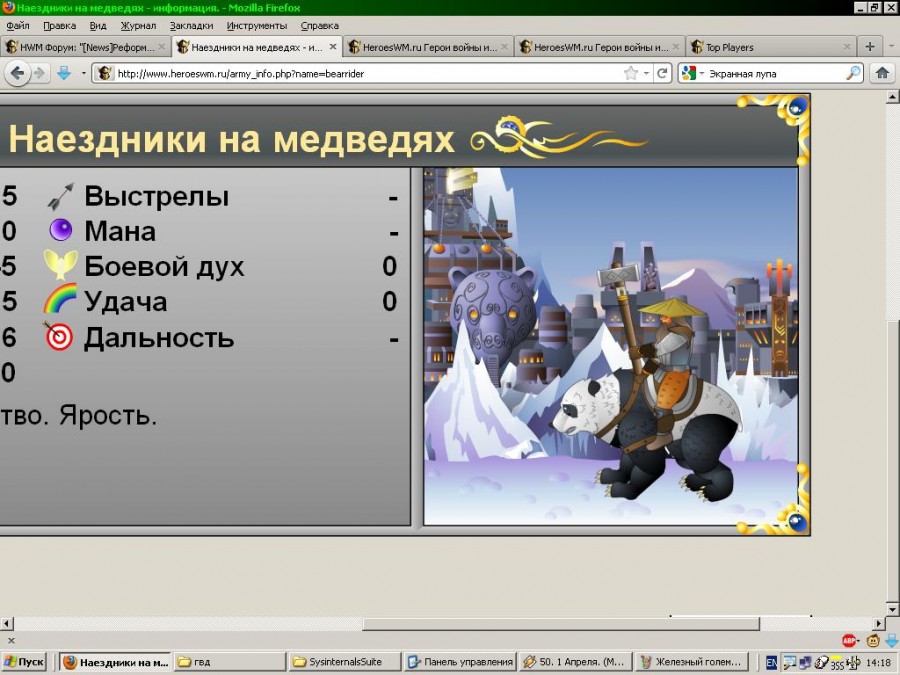Open a new tab with plus button
This screenshot has width=900, height=675.
[870, 47]
